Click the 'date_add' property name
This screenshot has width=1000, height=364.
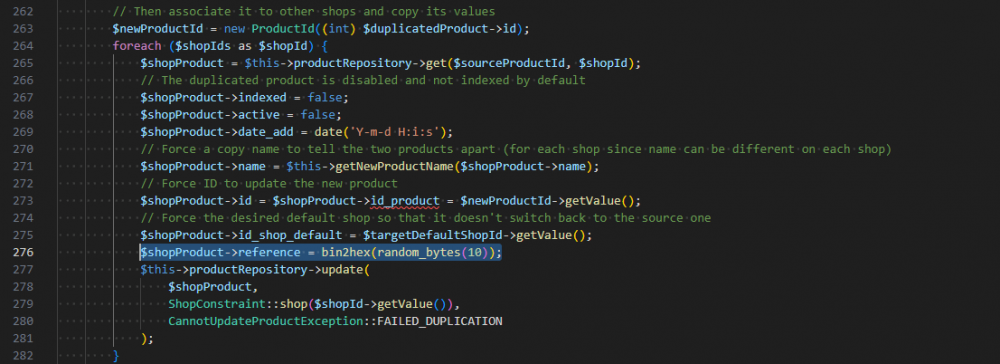pyautogui.click(x=265, y=132)
